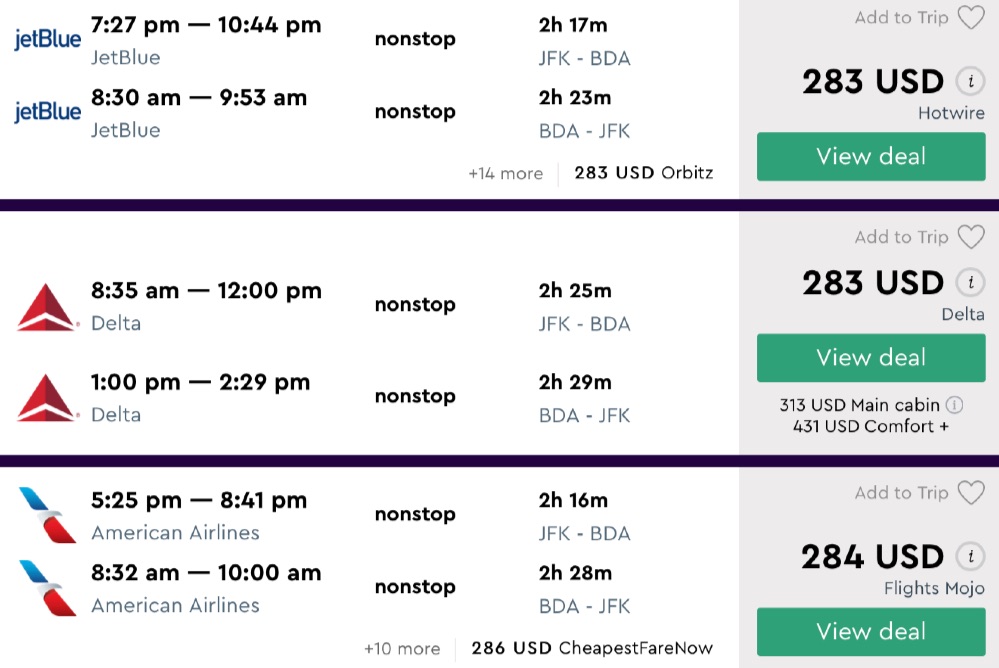
Task: View deal for the Delta flight
Action: tap(870, 358)
